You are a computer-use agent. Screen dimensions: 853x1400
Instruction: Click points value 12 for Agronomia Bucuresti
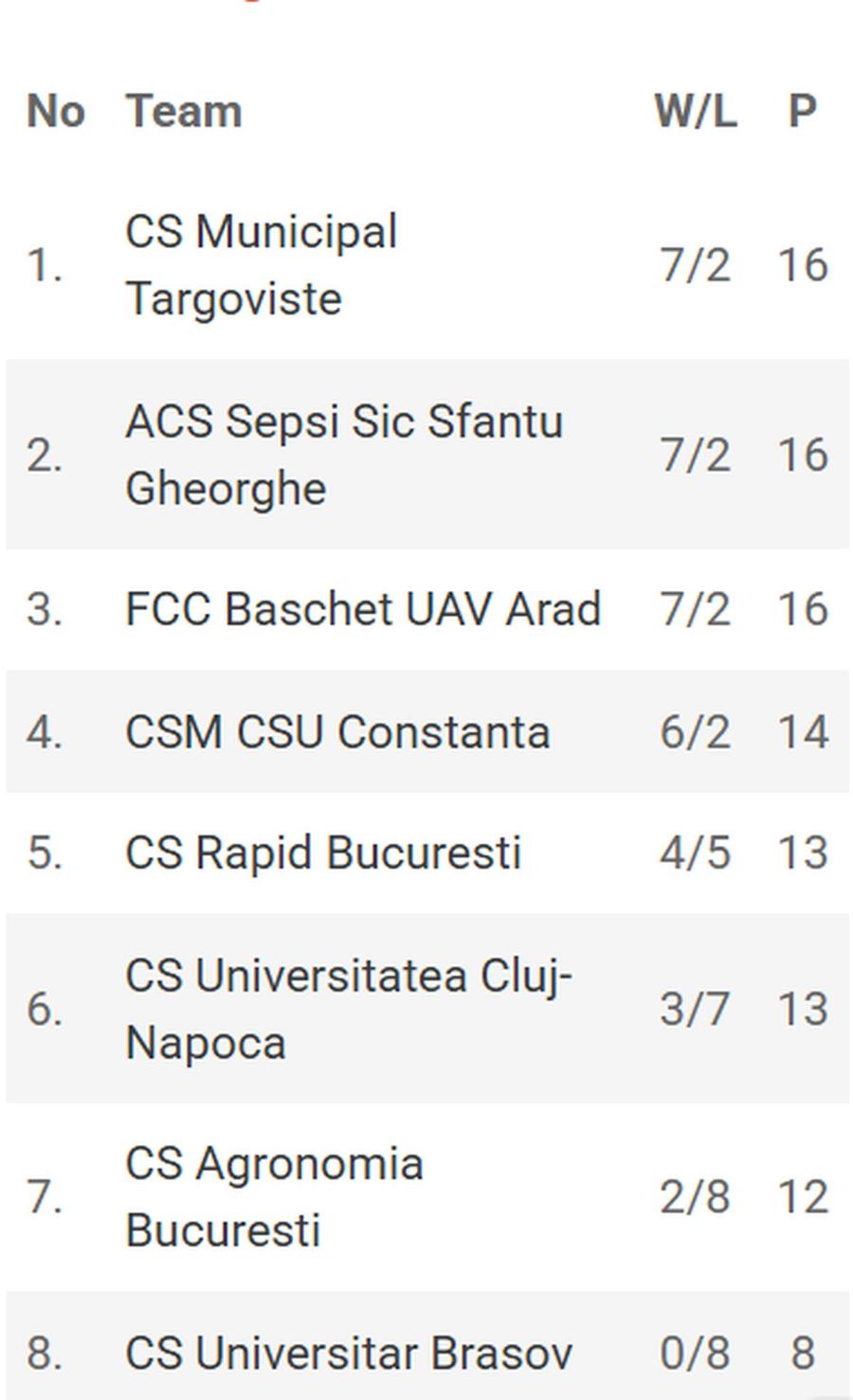(803, 1197)
